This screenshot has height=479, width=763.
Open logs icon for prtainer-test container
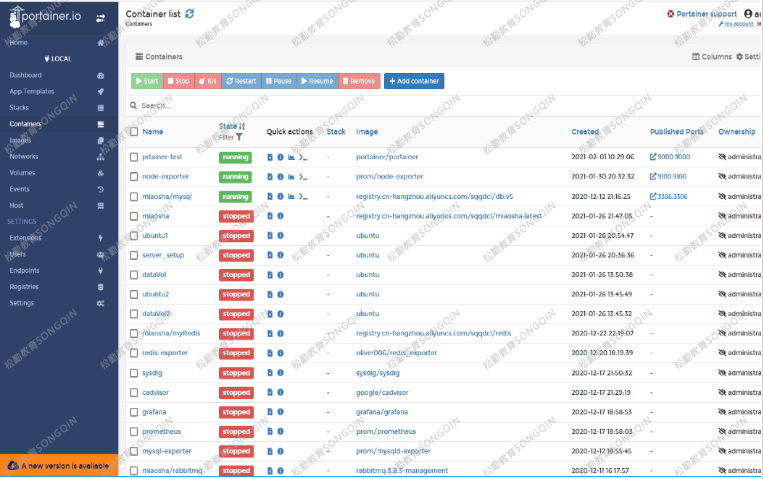coord(270,157)
